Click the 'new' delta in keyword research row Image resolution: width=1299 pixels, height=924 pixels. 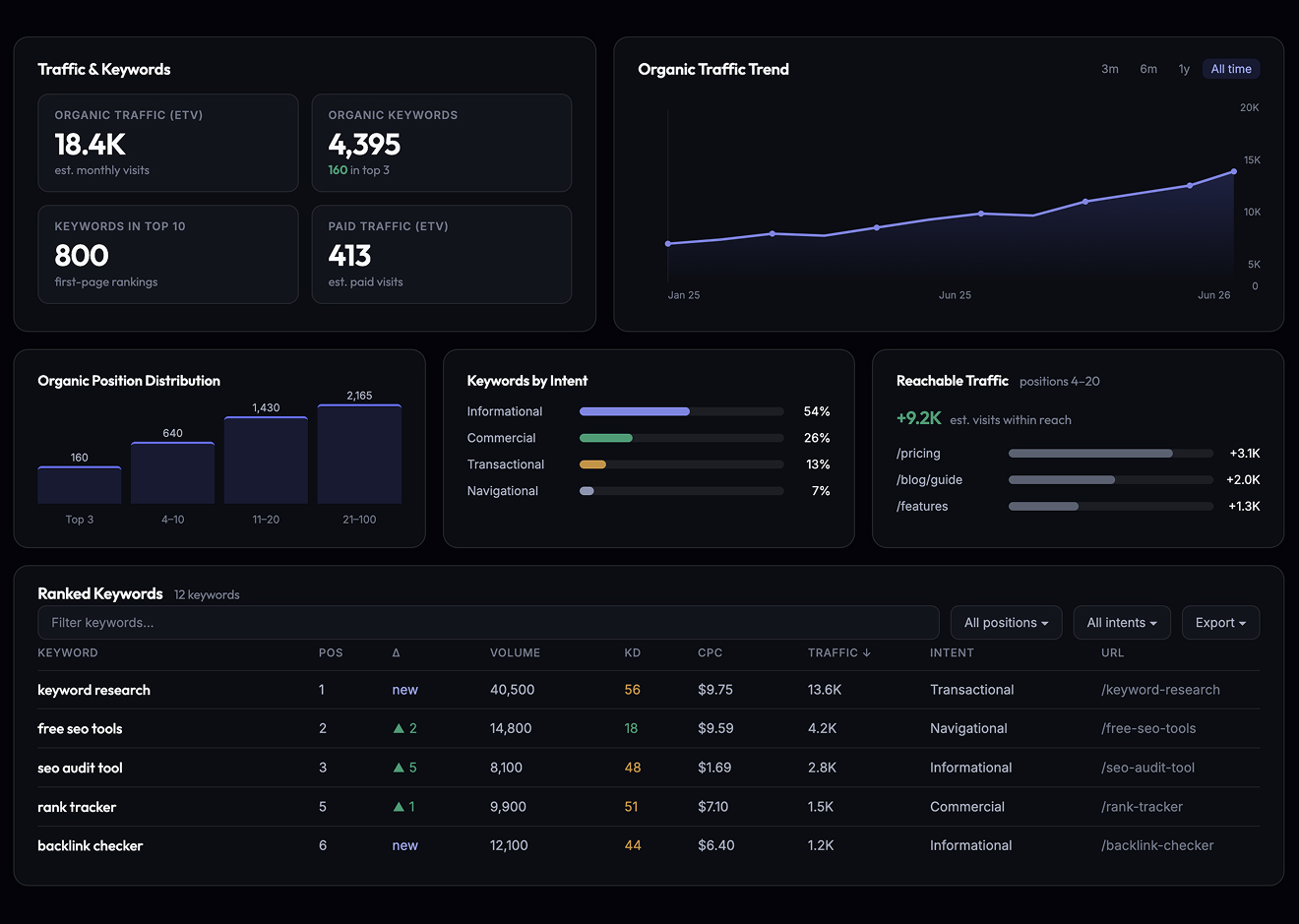404,690
